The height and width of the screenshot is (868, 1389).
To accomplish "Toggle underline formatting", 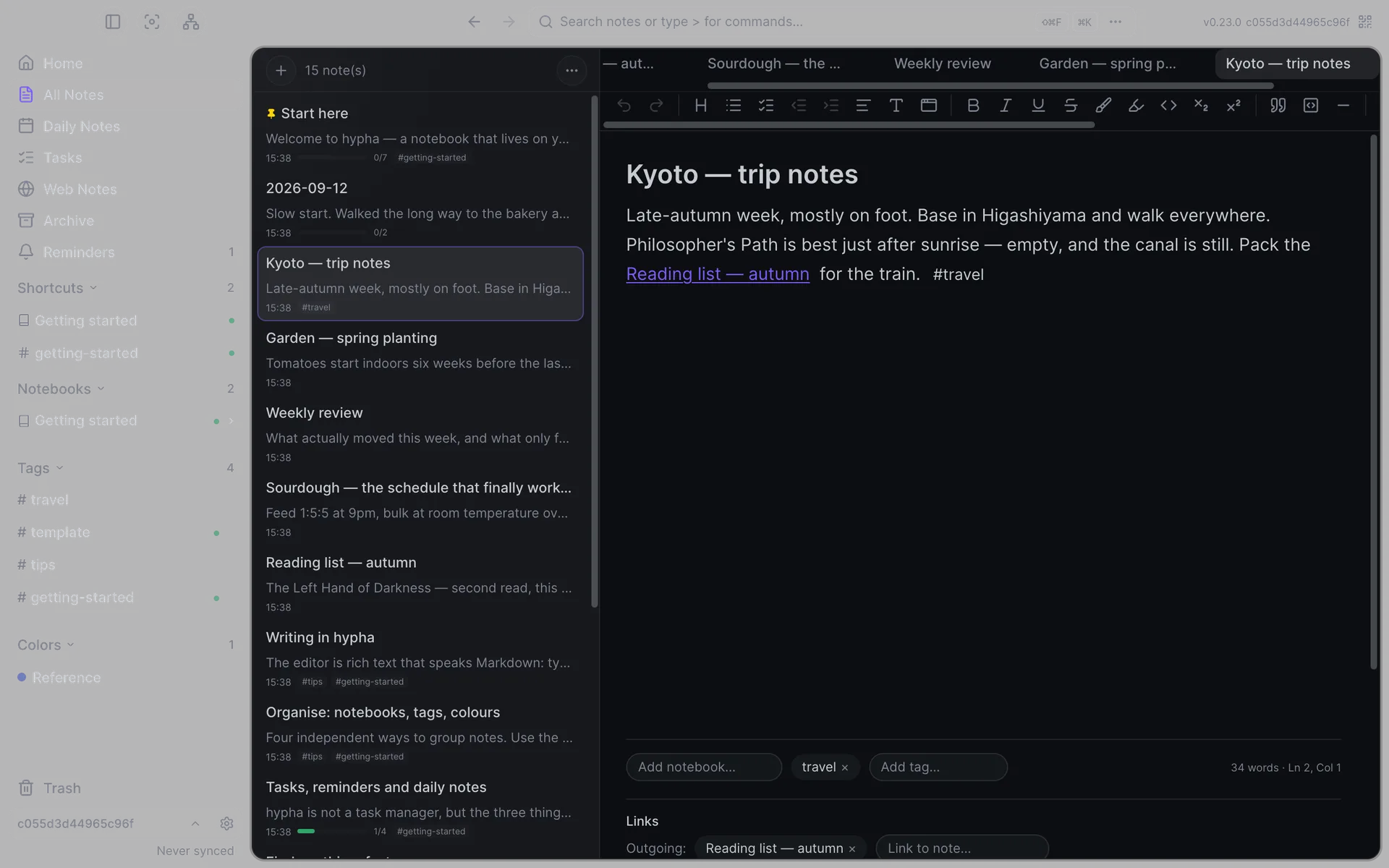I will pos(1038,106).
